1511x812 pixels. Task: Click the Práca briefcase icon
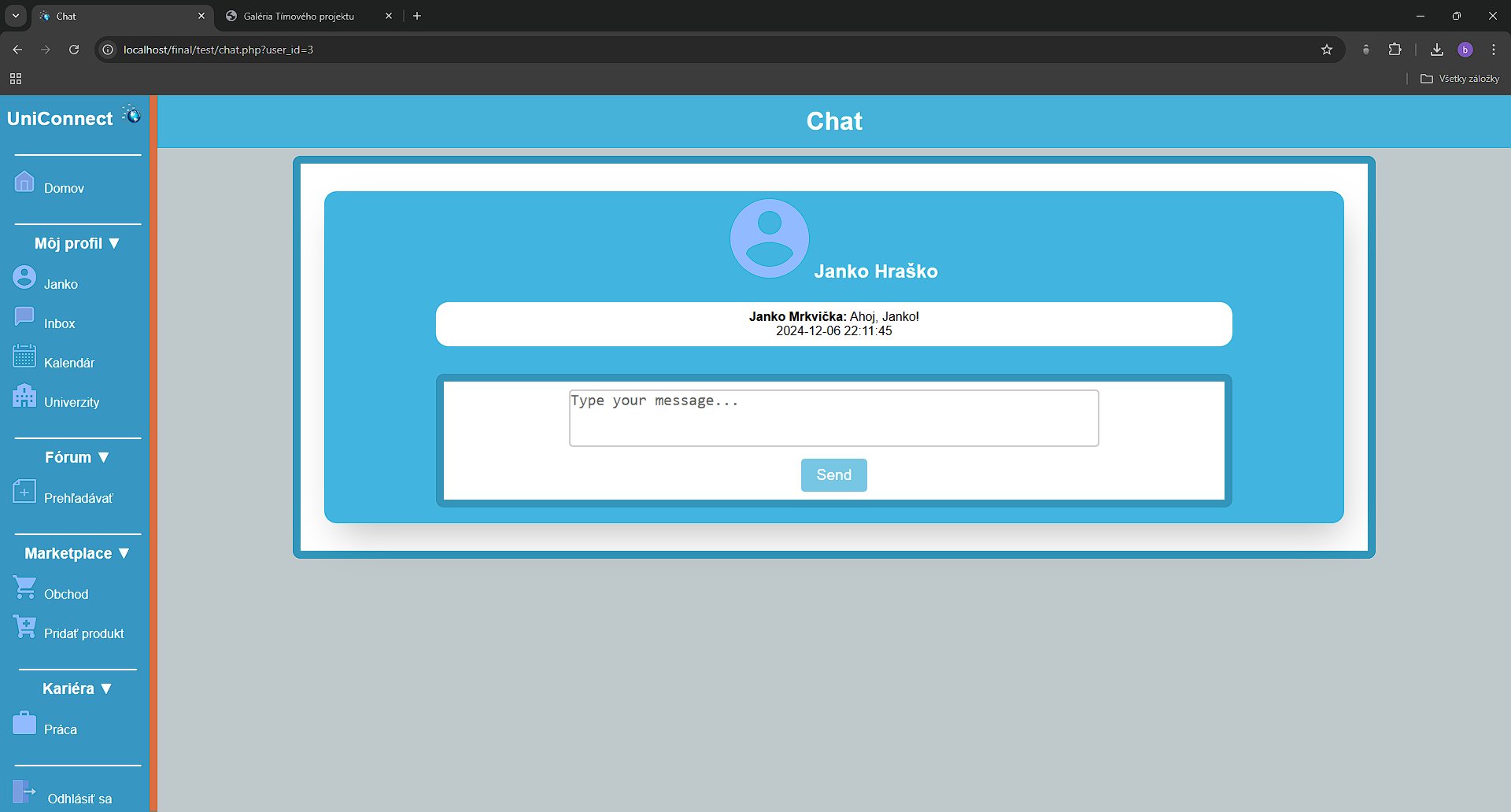pos(24,722)
